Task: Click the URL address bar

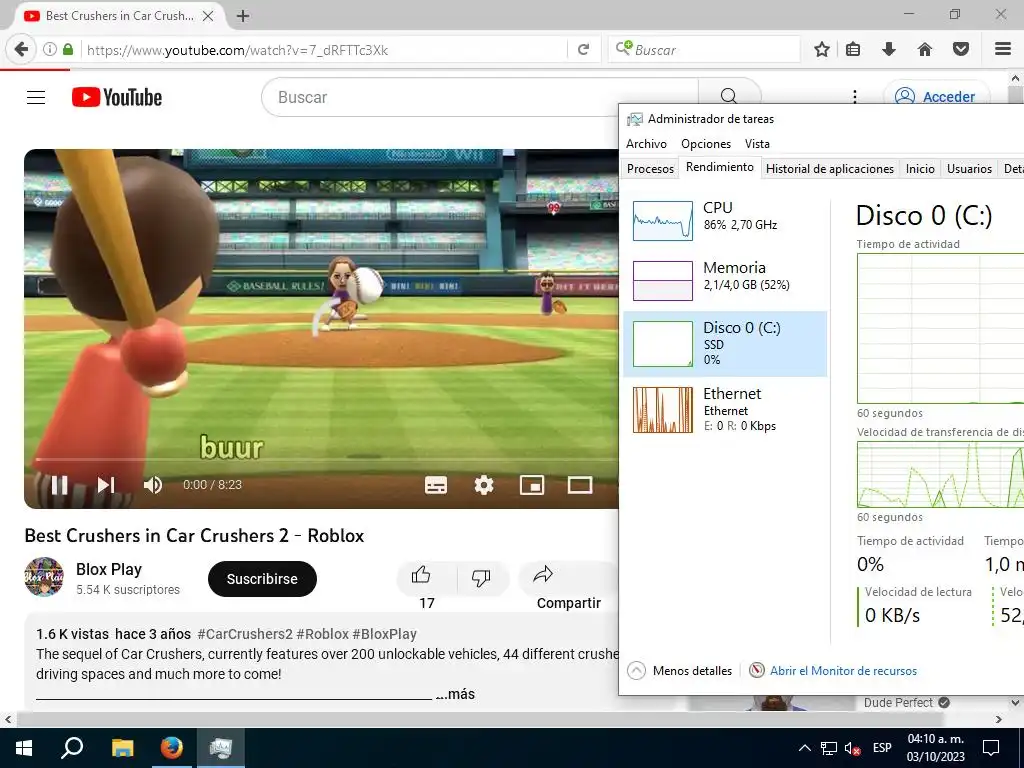Action: 323,50
